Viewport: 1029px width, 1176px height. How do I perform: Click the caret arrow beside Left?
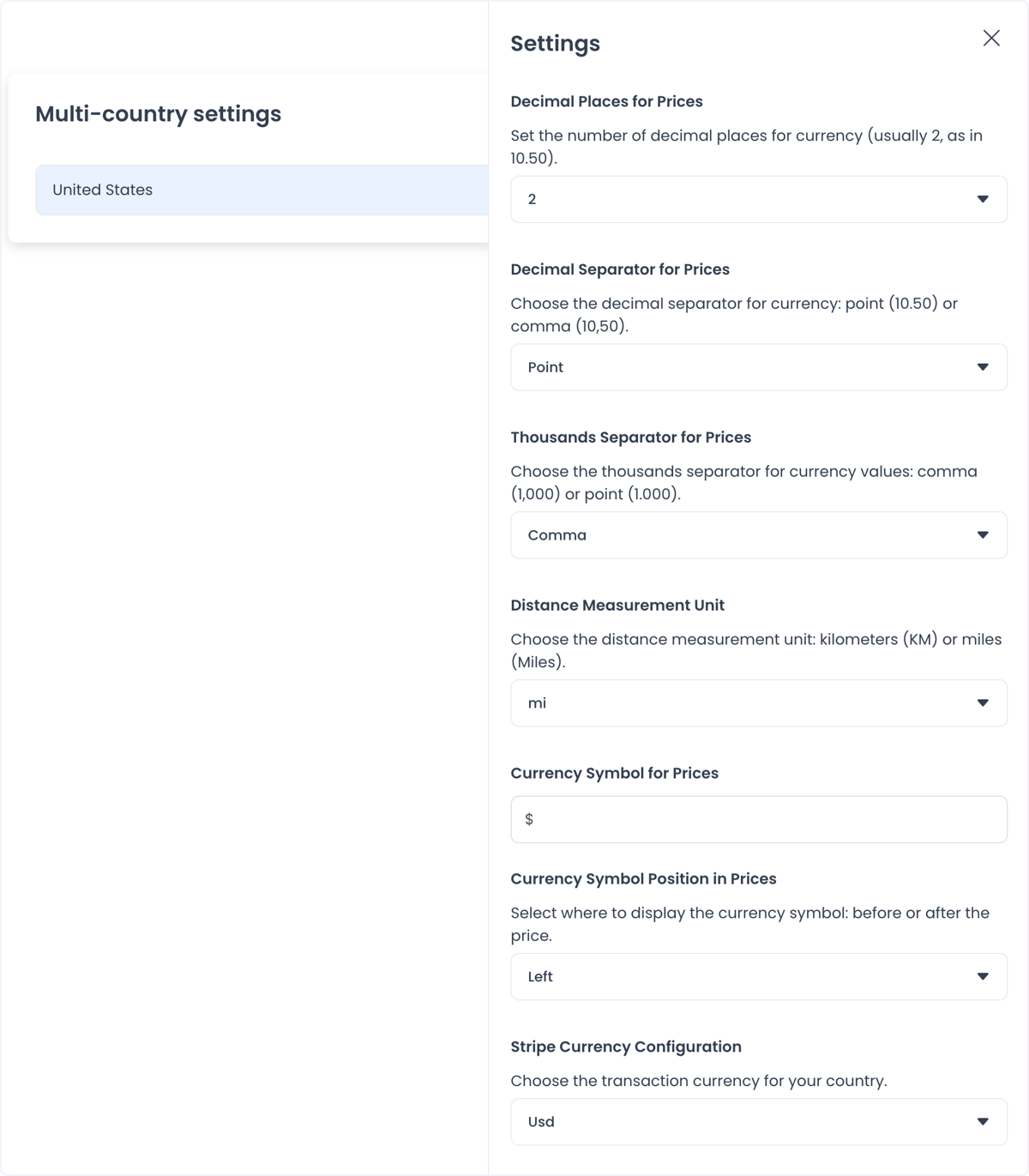click(x=983, y=977)
